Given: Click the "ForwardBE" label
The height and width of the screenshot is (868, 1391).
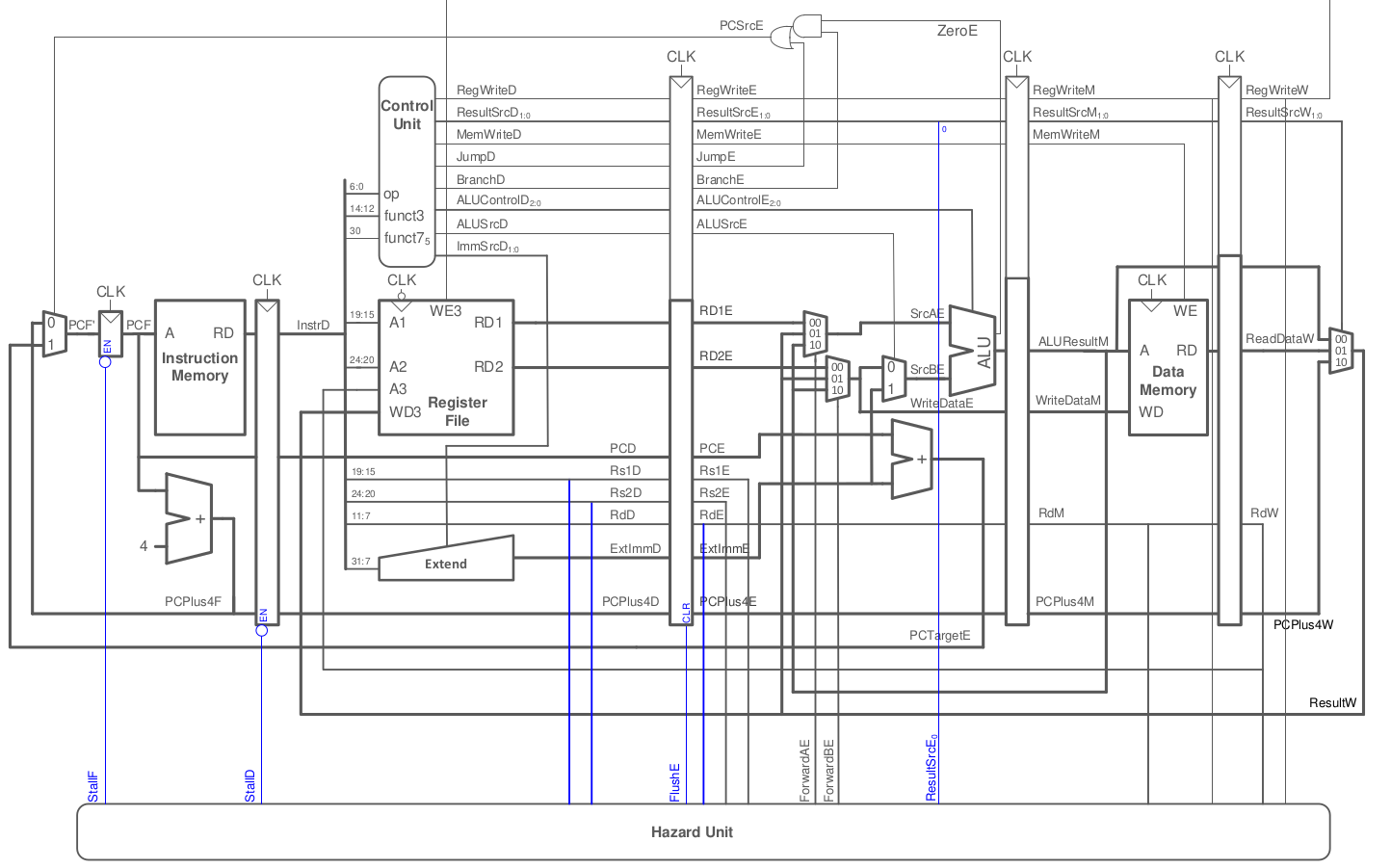Looking at the screenshot, I should (828, 772).
